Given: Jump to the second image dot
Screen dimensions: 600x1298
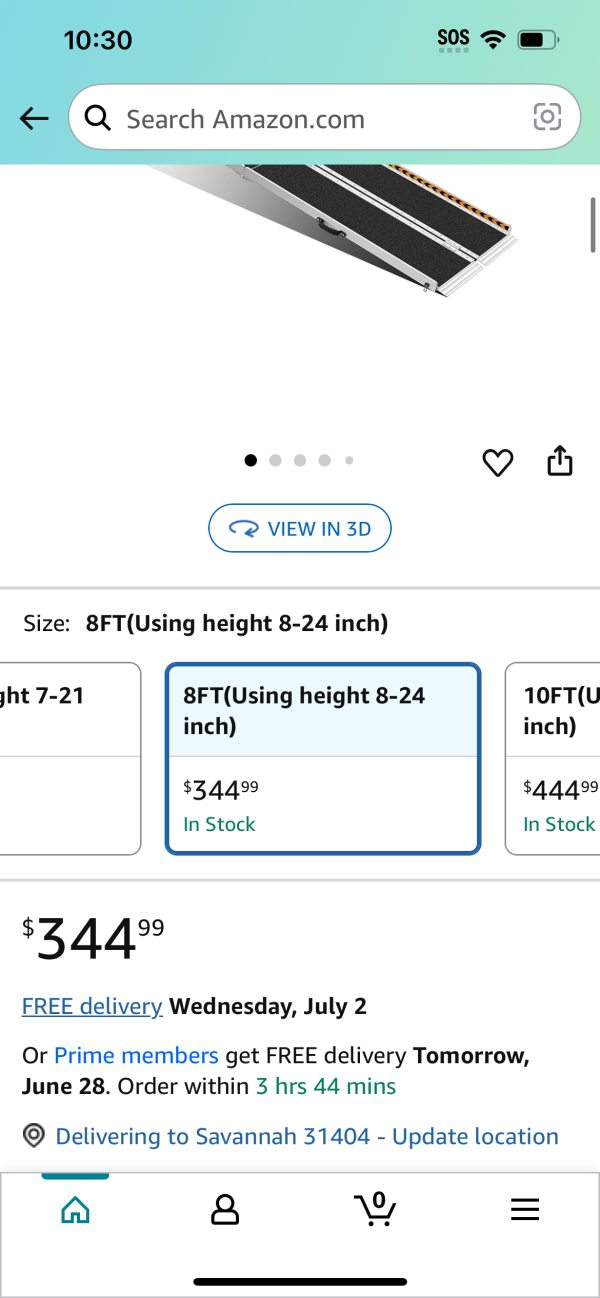Looking at the screenshot, I should point(275,461).
